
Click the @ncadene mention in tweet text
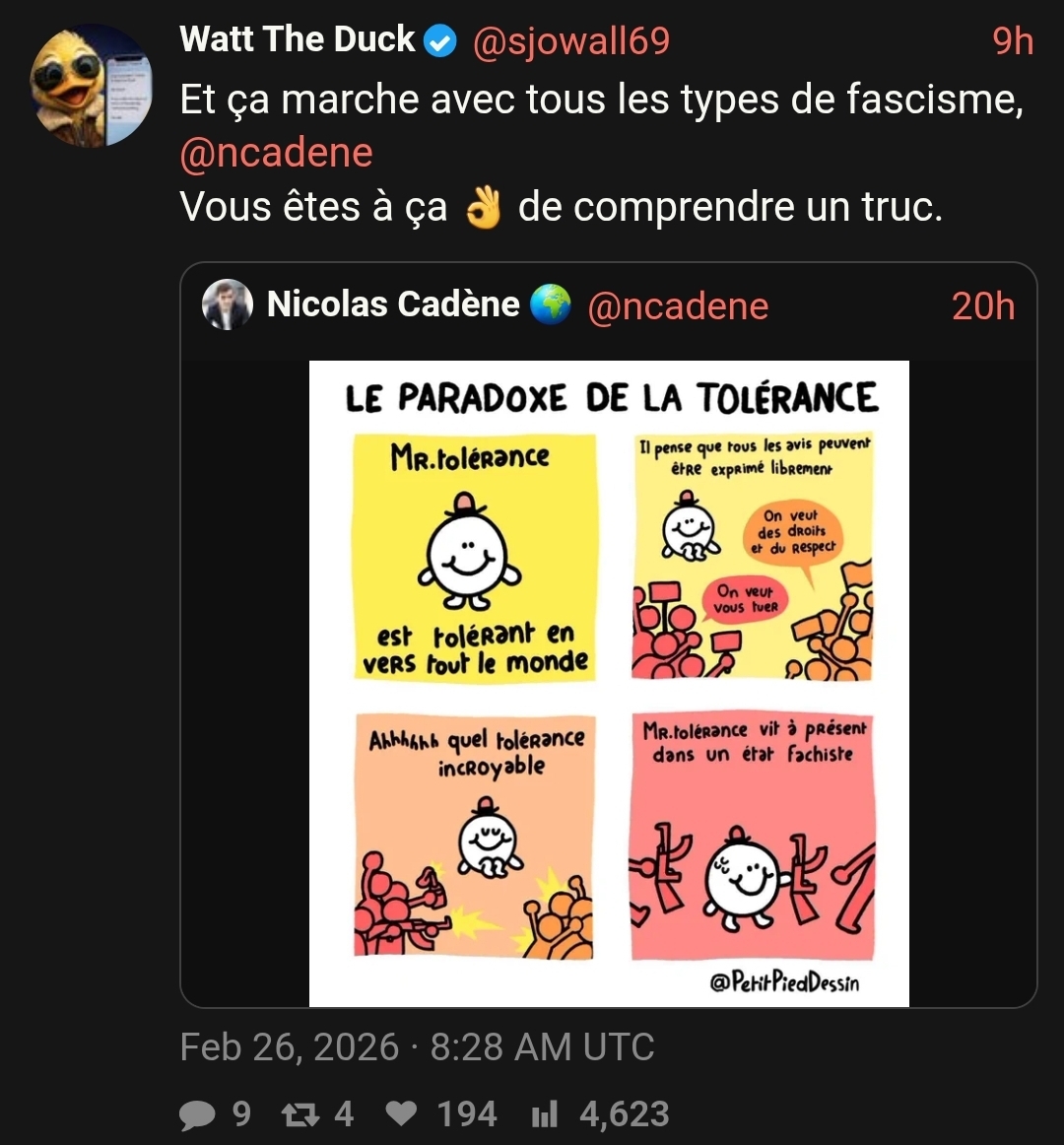tap(277, 153)
